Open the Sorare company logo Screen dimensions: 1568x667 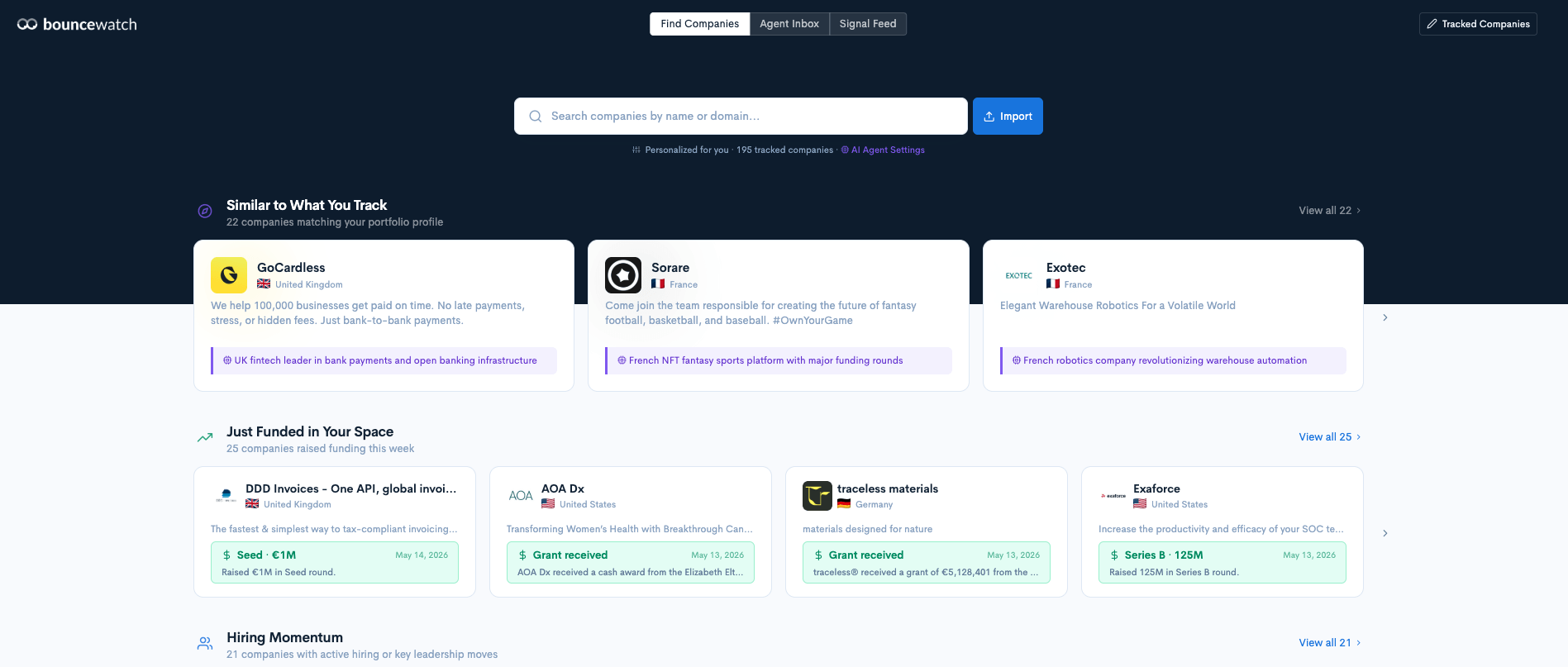pyautogui.click(x=623, y=275)
